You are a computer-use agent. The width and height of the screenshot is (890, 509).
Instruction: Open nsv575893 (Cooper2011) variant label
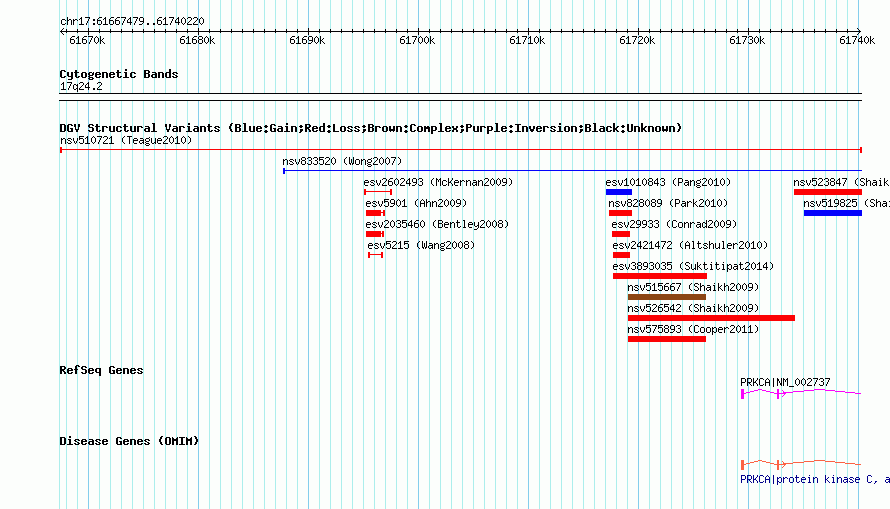[x=693, y=329]
